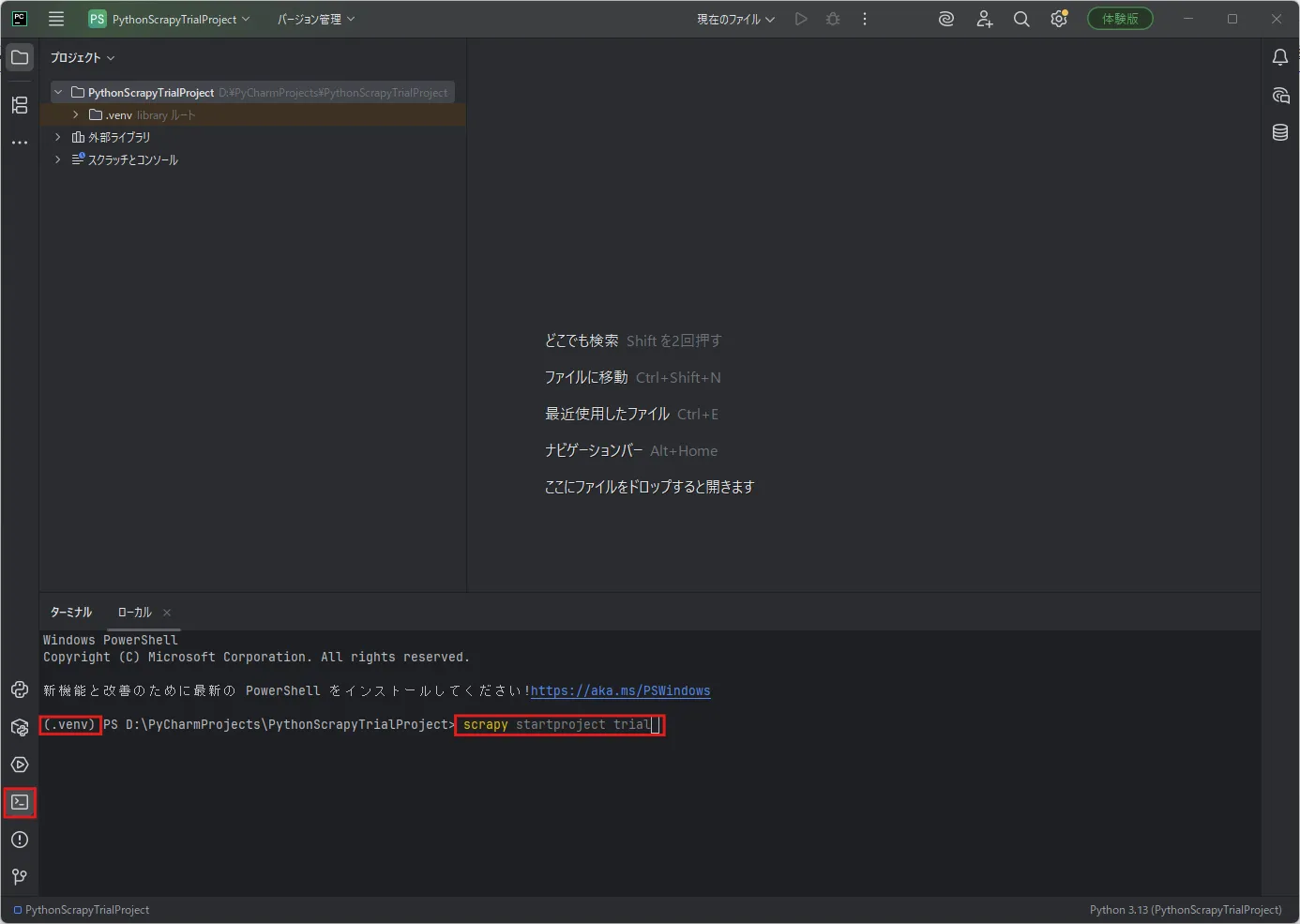Collapse the PythonScrapyTrialProject root node

coord(58,92)
